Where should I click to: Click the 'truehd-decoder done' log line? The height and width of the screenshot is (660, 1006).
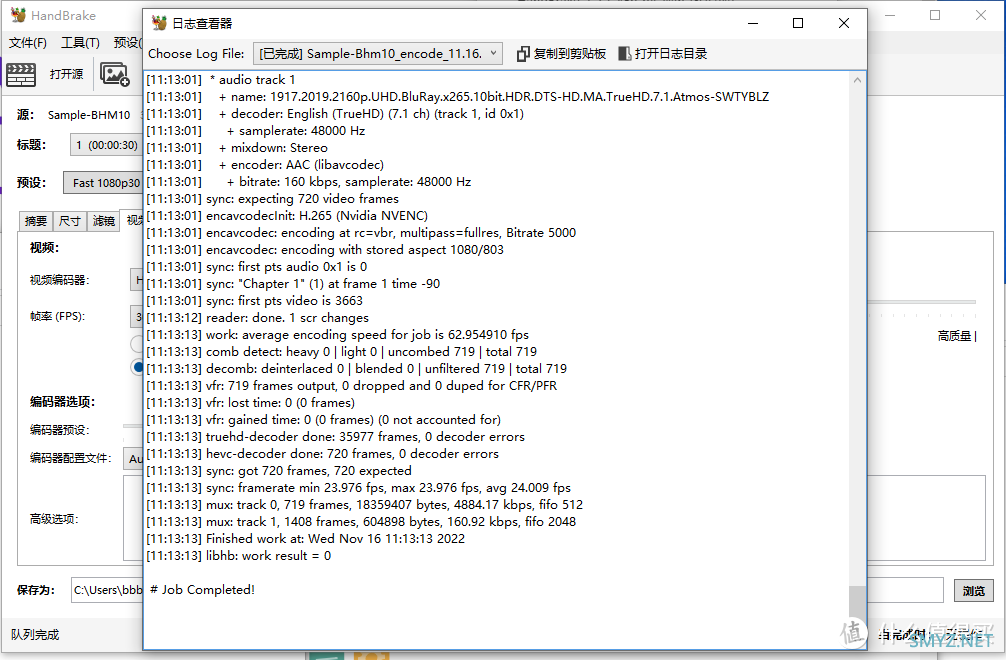tap(336, 437)
